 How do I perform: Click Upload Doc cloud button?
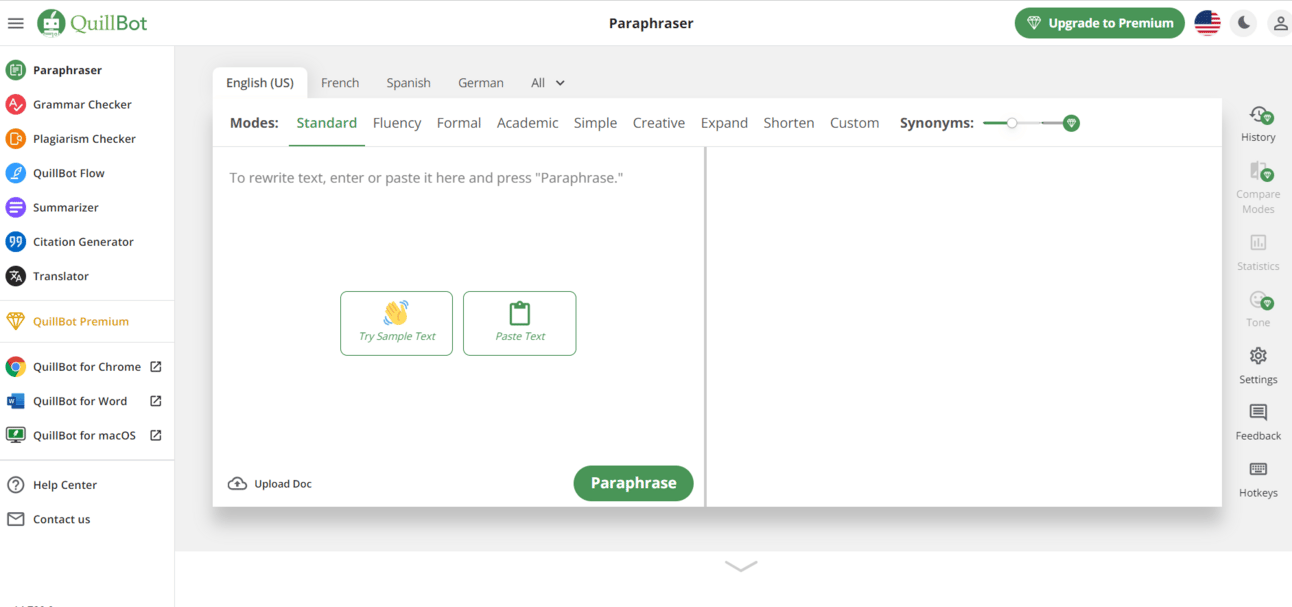pyautogui.click(x=270, y=484)
